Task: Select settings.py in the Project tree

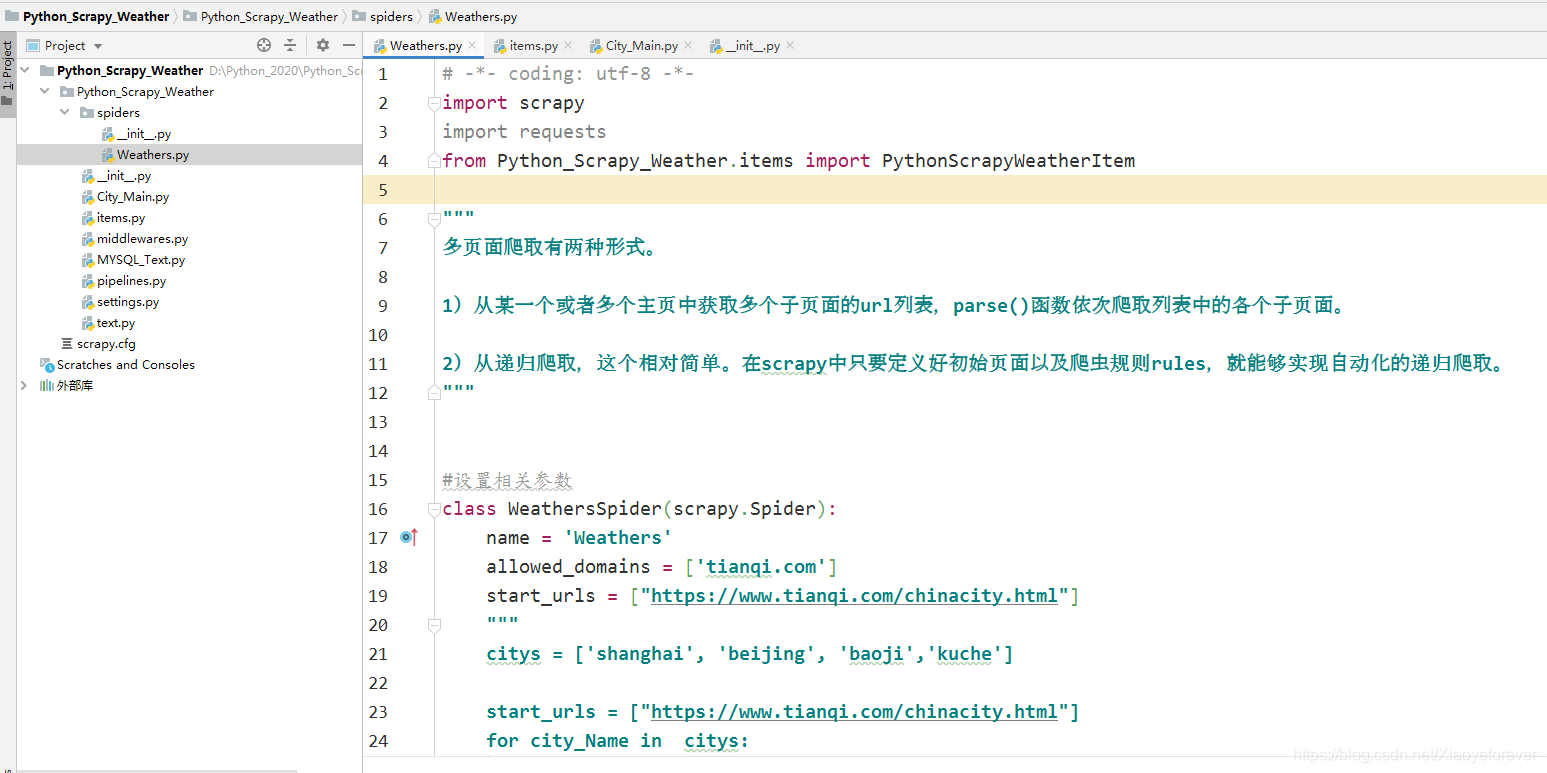Action: coord(120,302)
